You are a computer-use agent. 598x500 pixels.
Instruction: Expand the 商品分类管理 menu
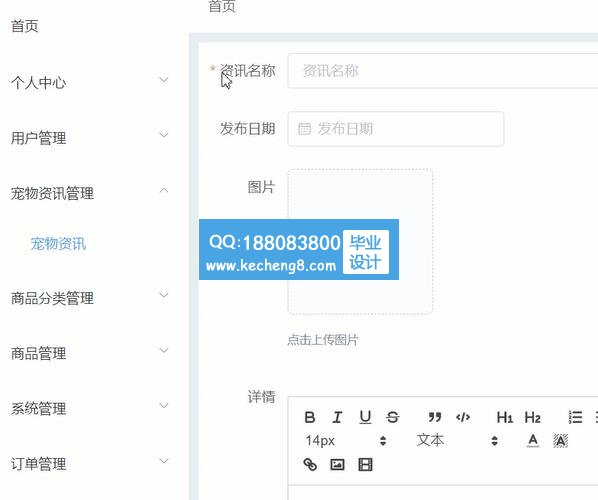90,297
